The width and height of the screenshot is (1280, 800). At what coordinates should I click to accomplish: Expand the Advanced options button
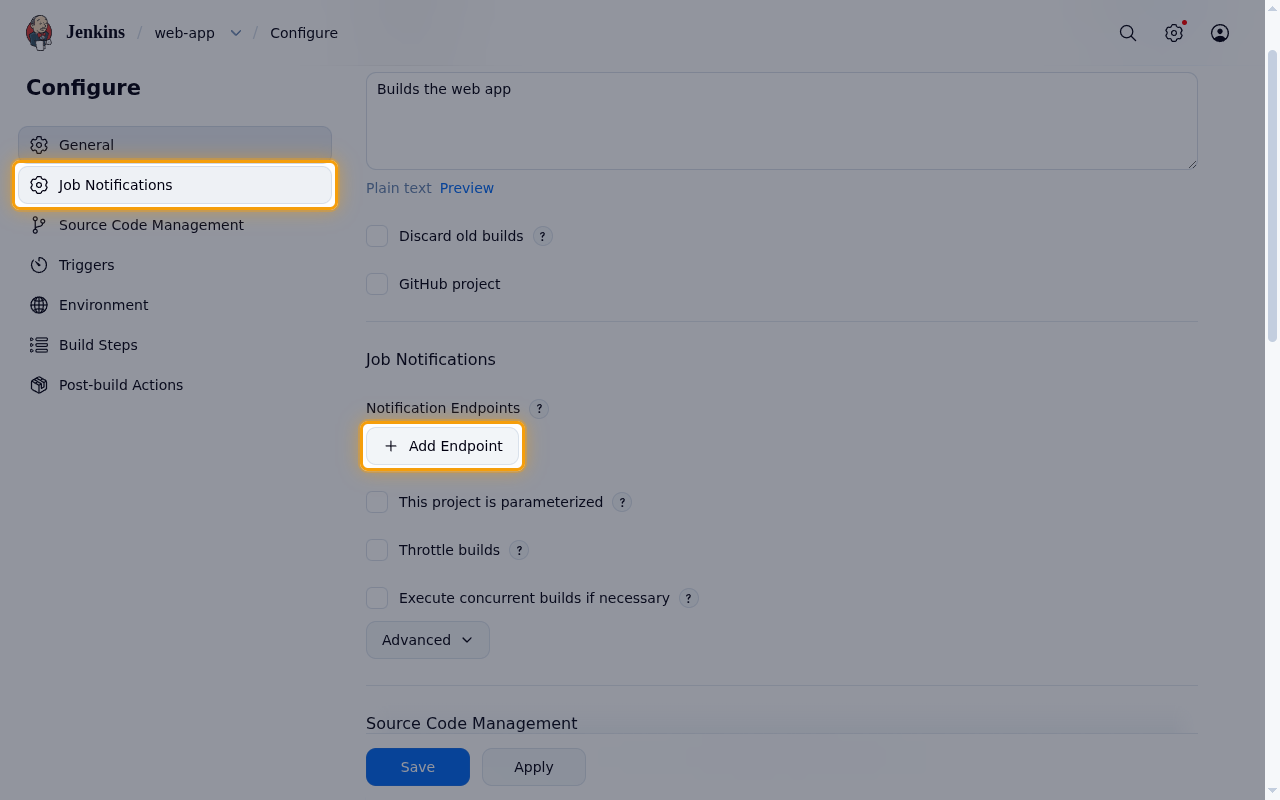(428, 640)
